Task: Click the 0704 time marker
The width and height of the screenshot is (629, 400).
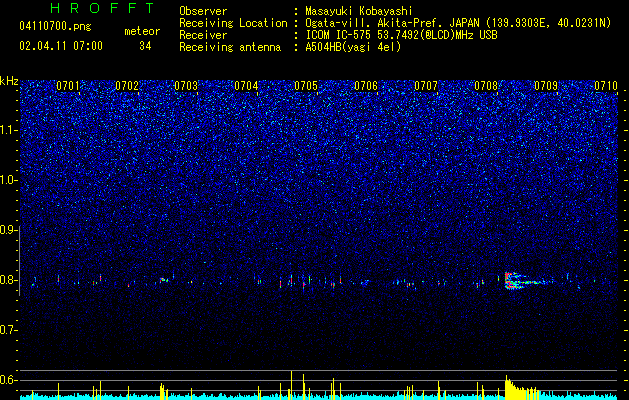Action: [x=246, y=86]
